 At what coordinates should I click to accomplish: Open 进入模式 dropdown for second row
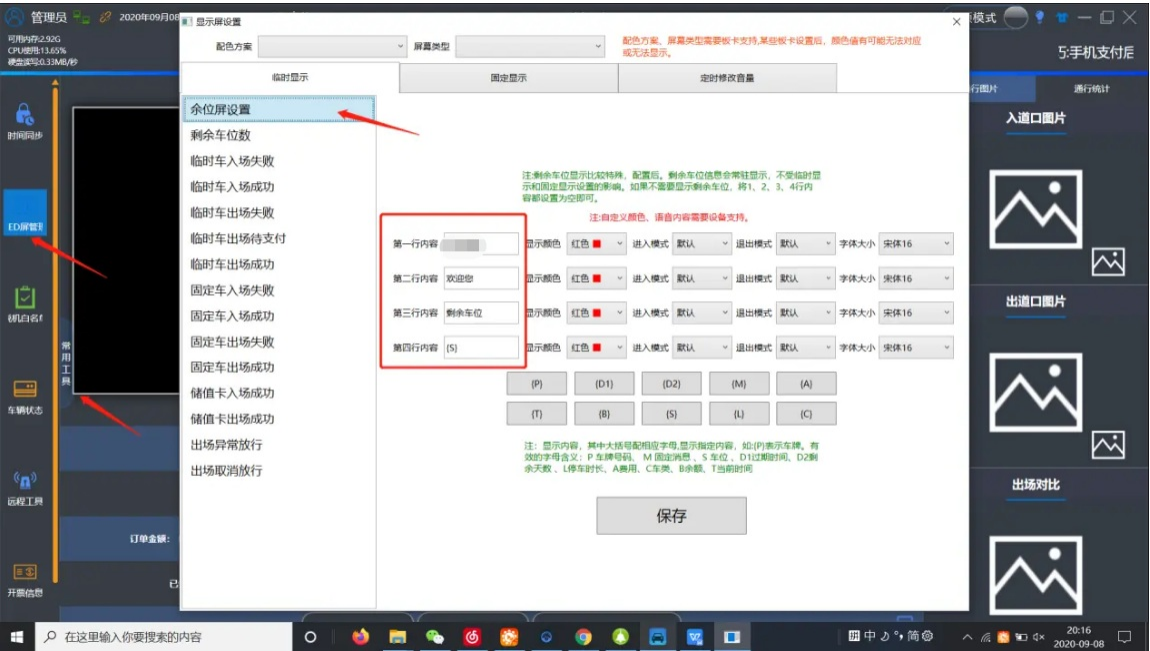701,279
